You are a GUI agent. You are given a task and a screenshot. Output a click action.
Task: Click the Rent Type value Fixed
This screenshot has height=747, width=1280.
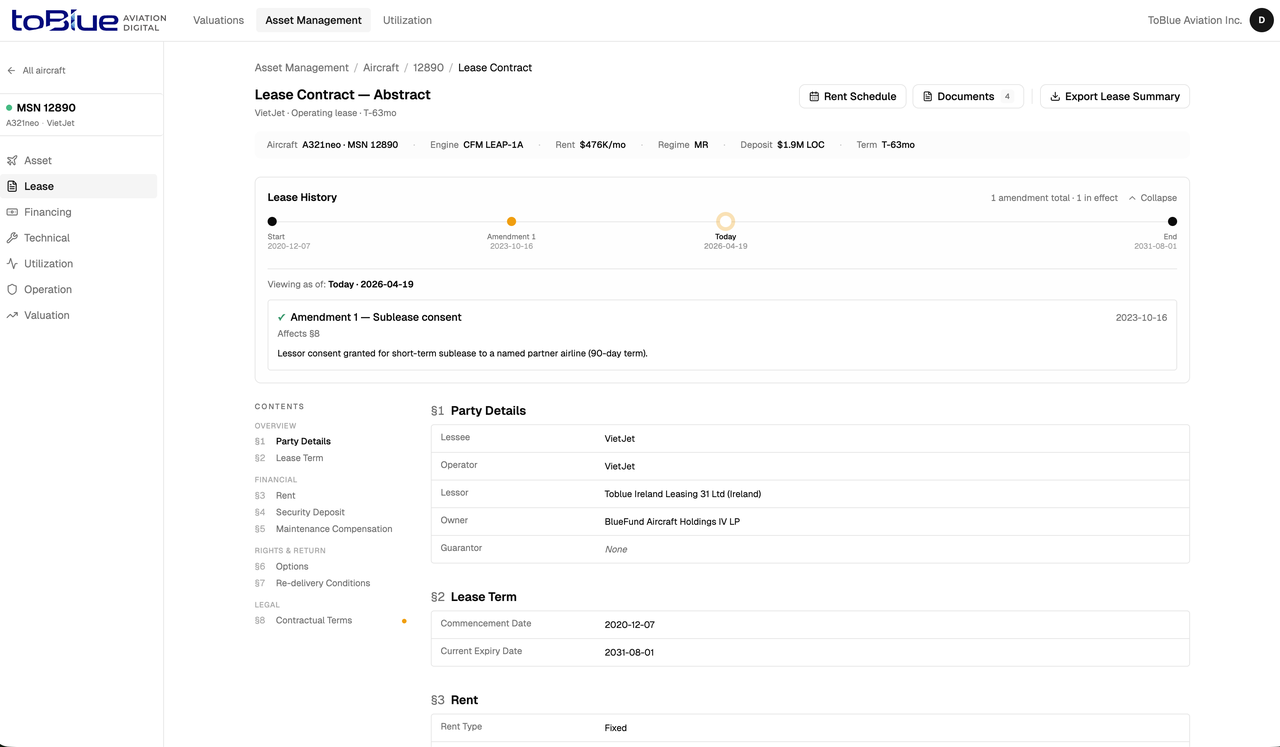coord(616,728)
